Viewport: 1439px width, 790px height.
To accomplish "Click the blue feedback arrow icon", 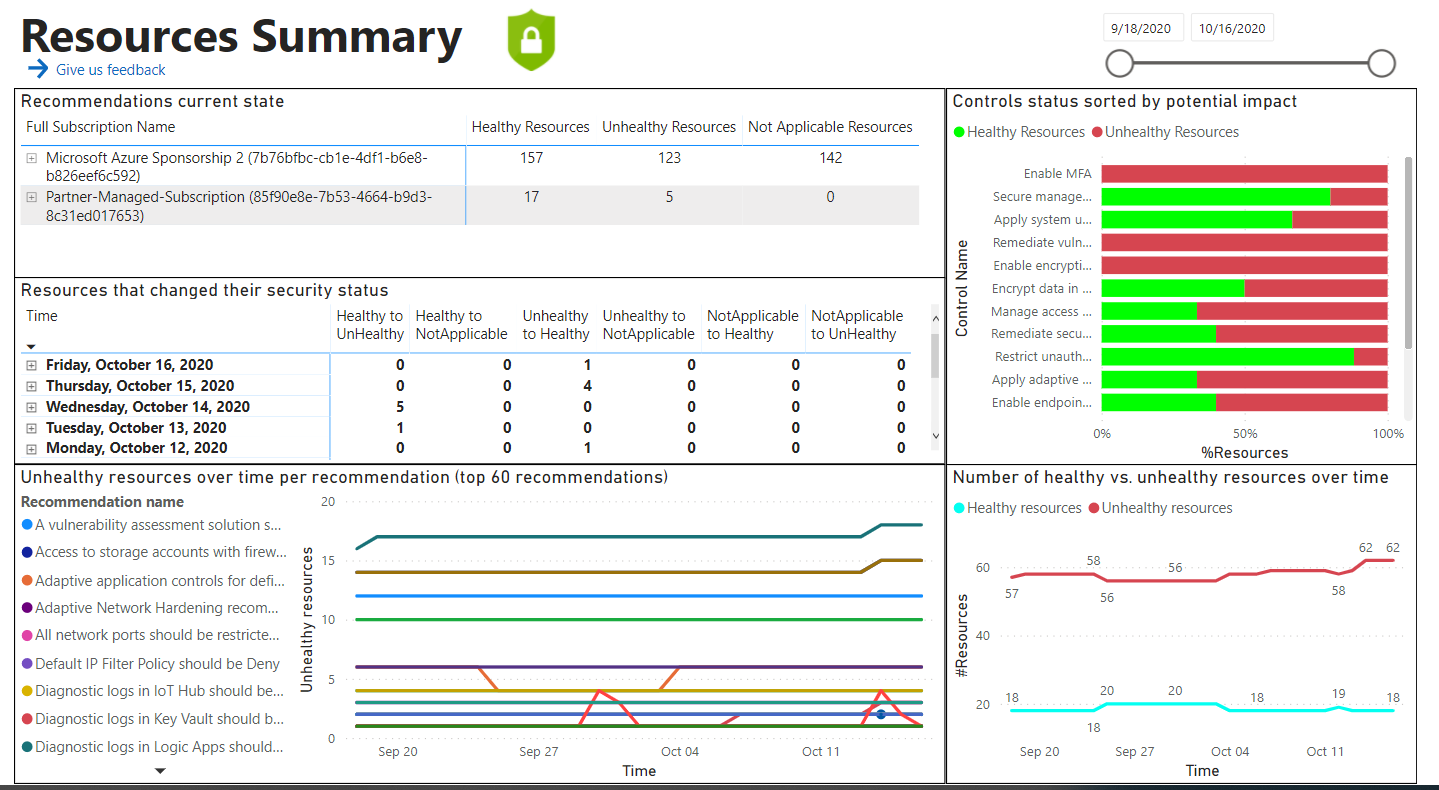I will tap(38, 69).
